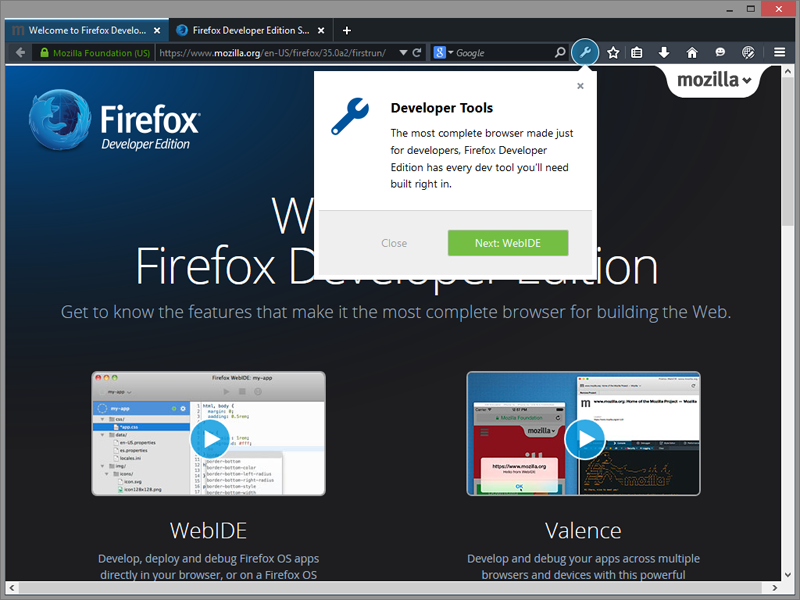Switch to Welcome to Firefox Developer tab
This screenshot has height=600, width=800.
point(86,31)
